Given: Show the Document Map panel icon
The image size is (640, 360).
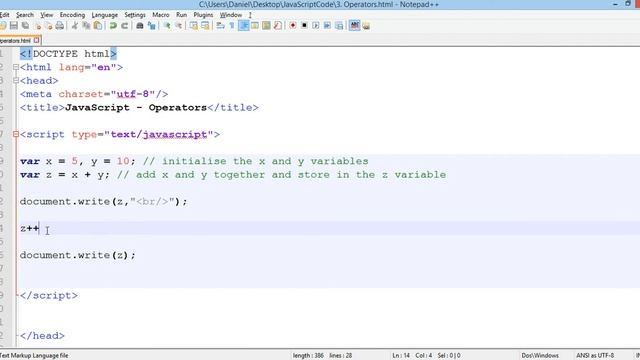Looking at the screenshot, I should pyautogui.click(x=266, y=26).
